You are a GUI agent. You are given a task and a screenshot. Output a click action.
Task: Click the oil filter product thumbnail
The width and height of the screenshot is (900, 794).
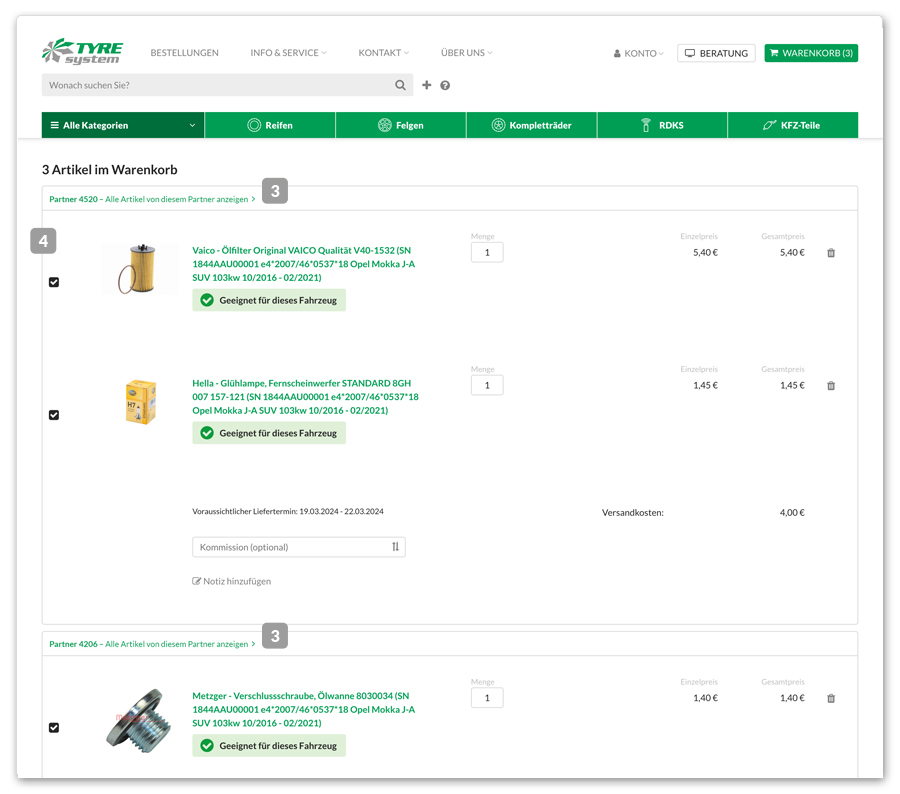[138, 268]
